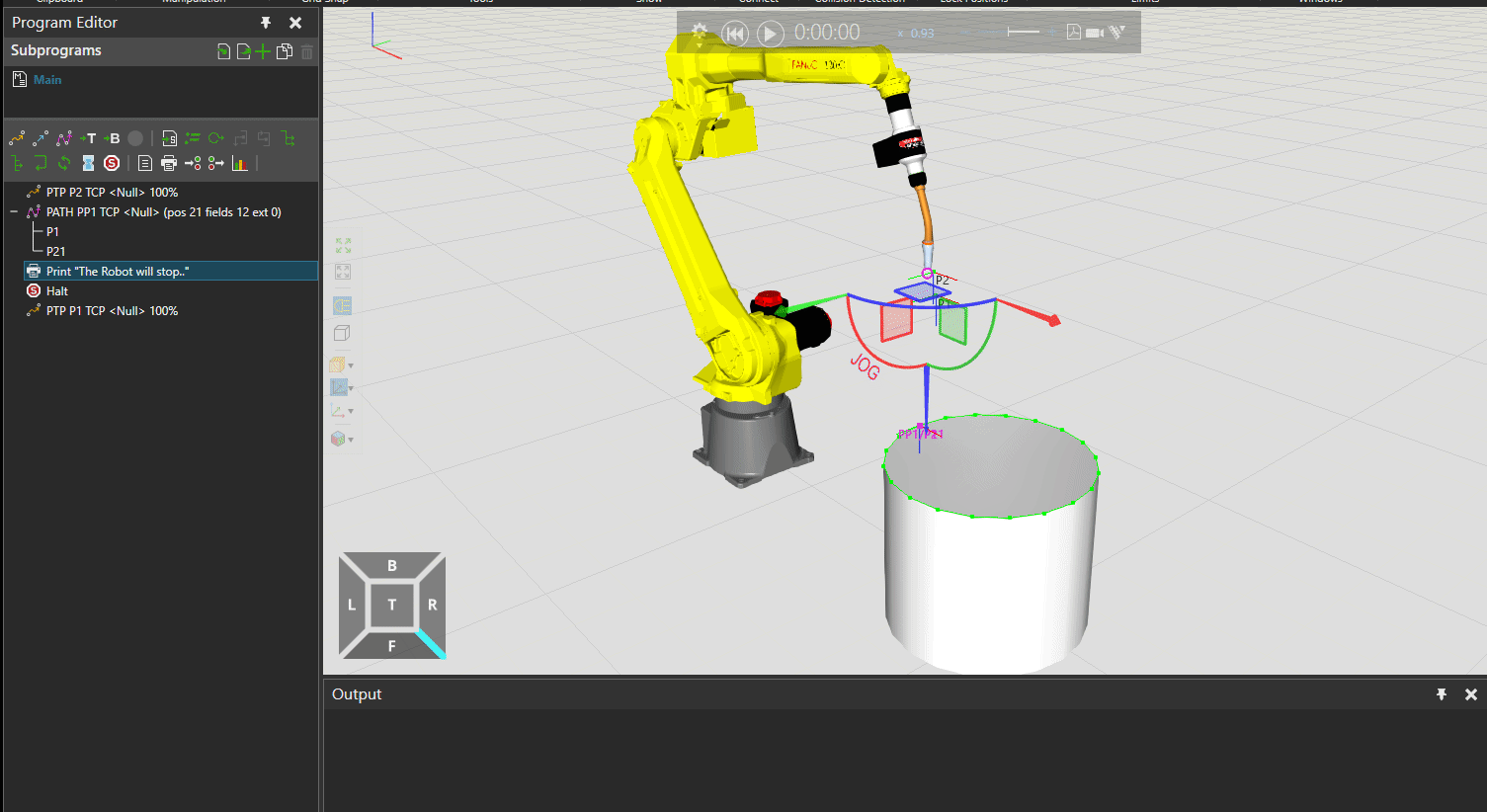Insert a while loop statement

pos(215,138)
